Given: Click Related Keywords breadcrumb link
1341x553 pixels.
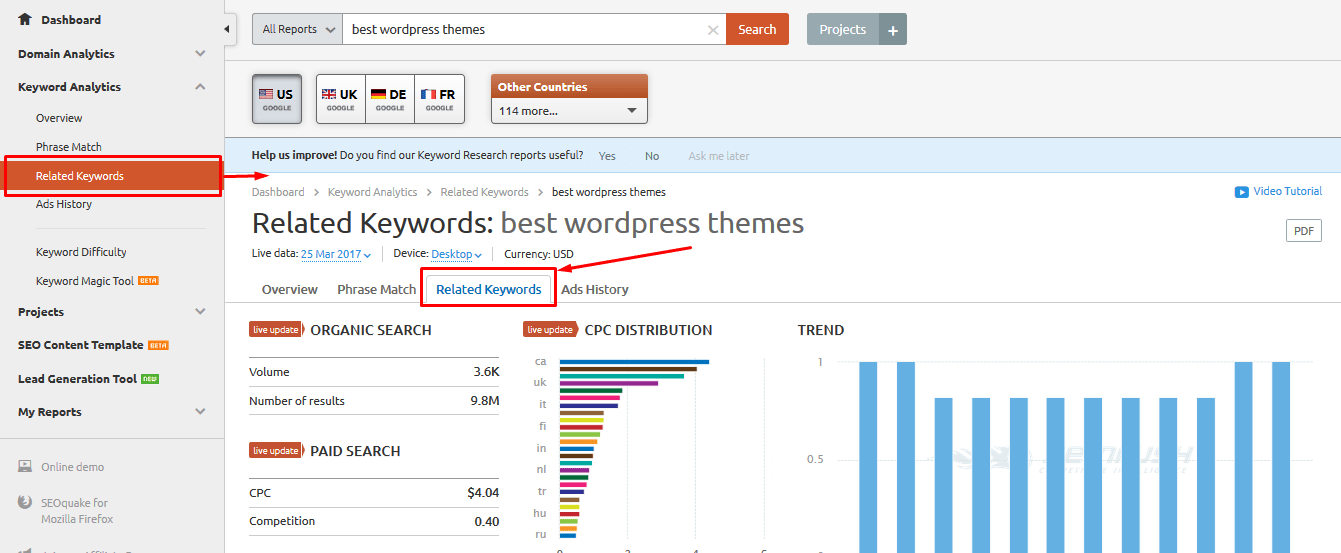Looking at the screenshot, I should click(x=484, y=192).
